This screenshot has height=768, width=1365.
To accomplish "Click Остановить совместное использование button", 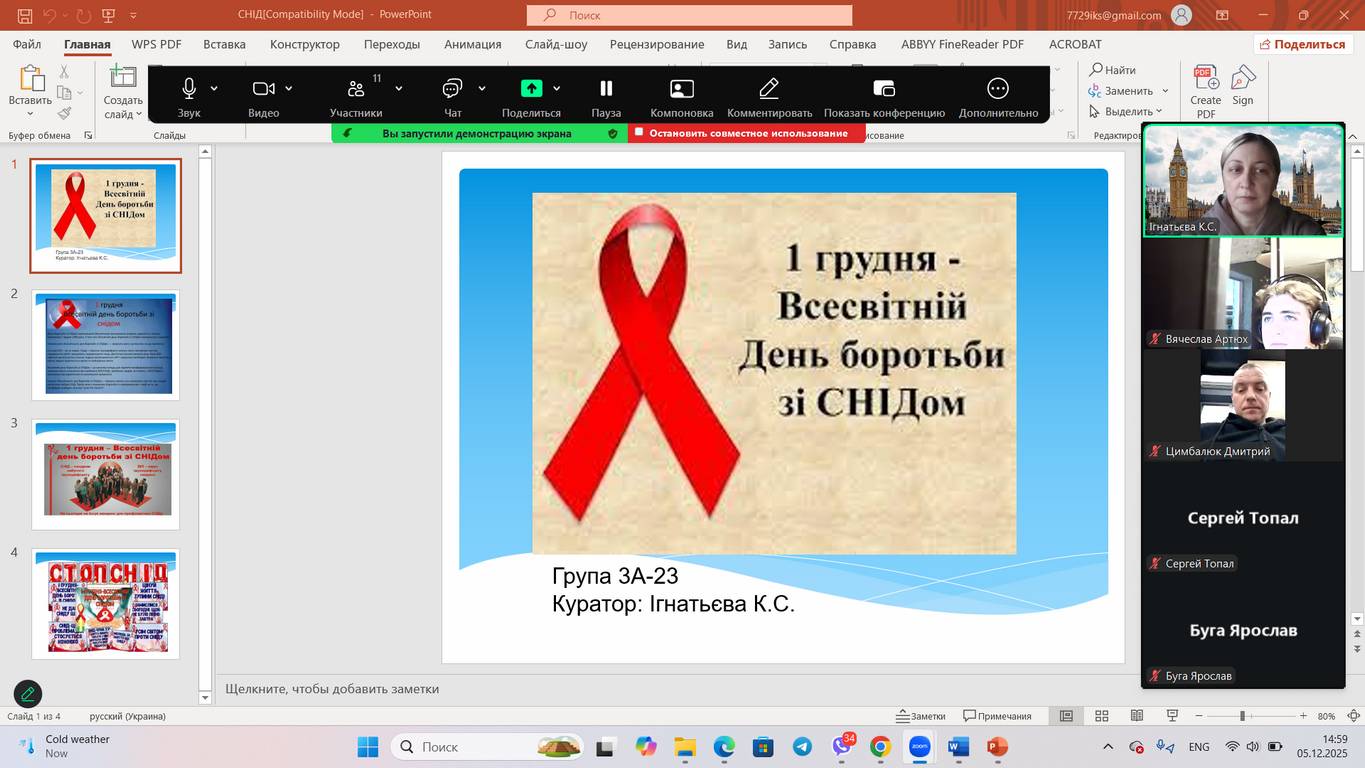I will pyautogui.click(x=747, y=133).
